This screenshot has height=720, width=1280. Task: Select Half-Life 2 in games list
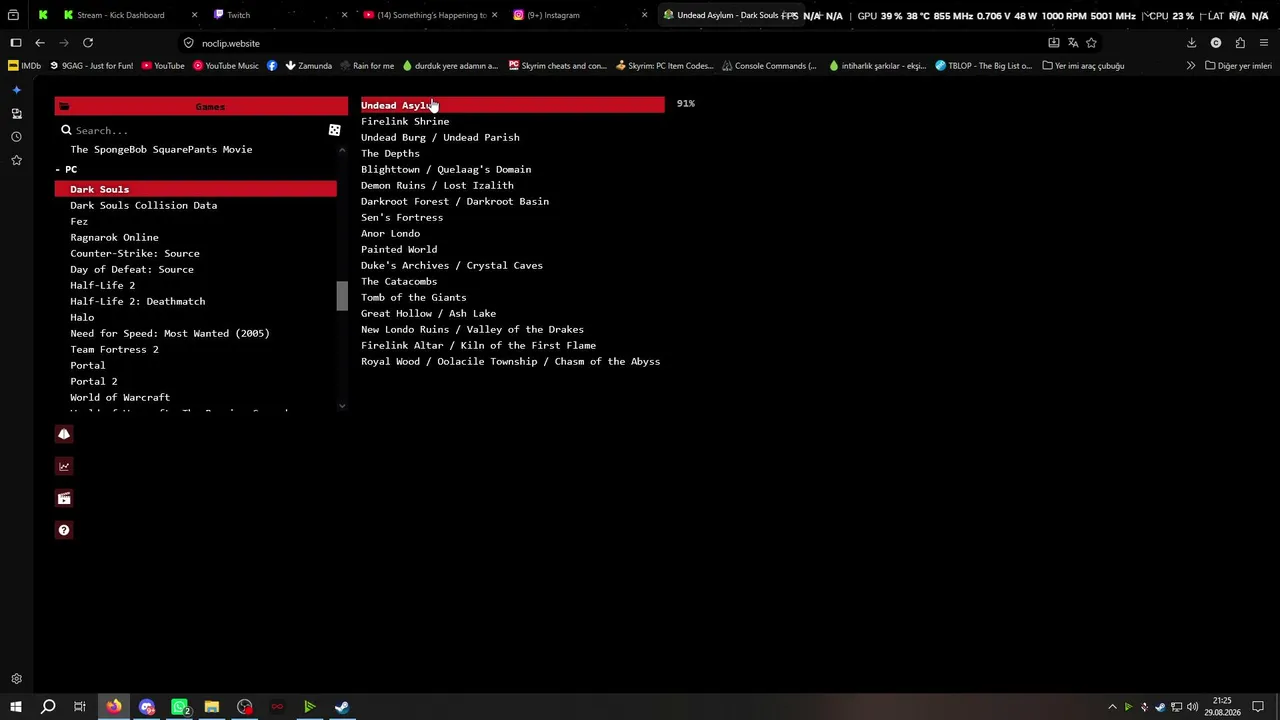(102, 285)
